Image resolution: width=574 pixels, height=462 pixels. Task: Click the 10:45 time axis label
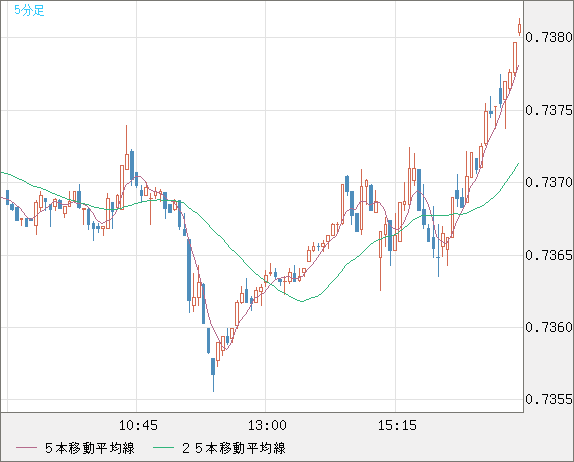(138, 425)
